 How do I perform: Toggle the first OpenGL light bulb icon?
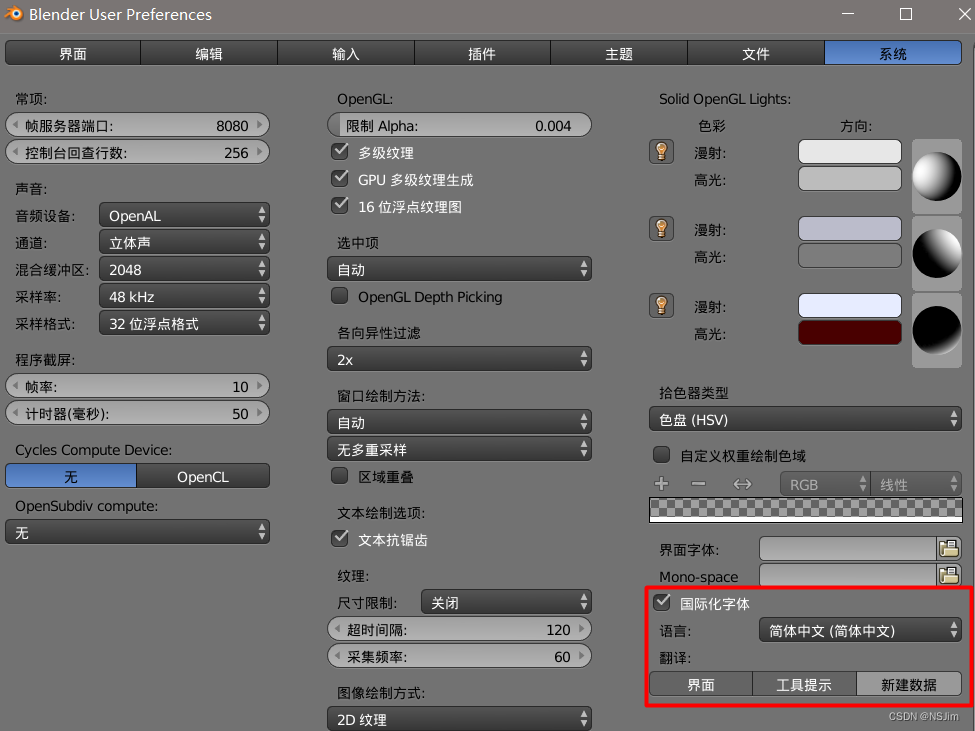coord(661,151)
